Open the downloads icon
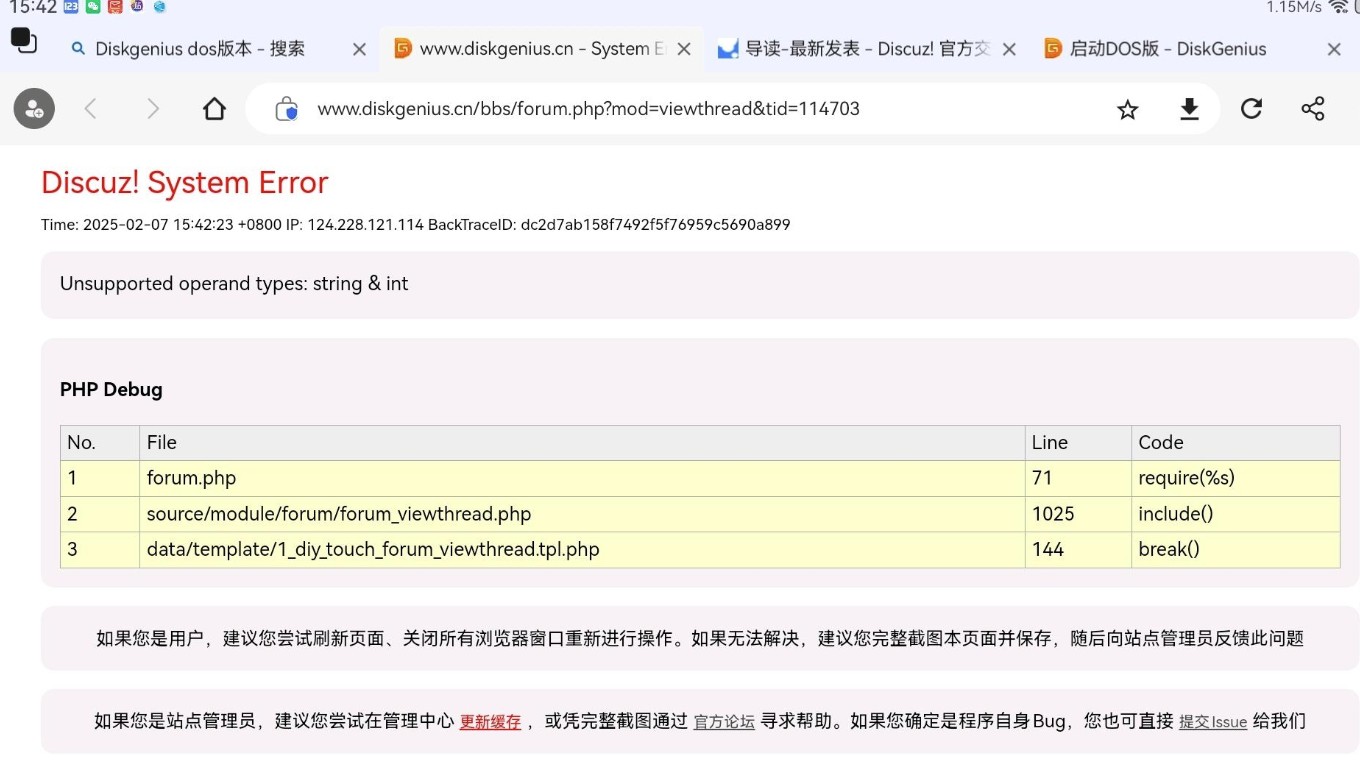 click(x=1189, y=109)
